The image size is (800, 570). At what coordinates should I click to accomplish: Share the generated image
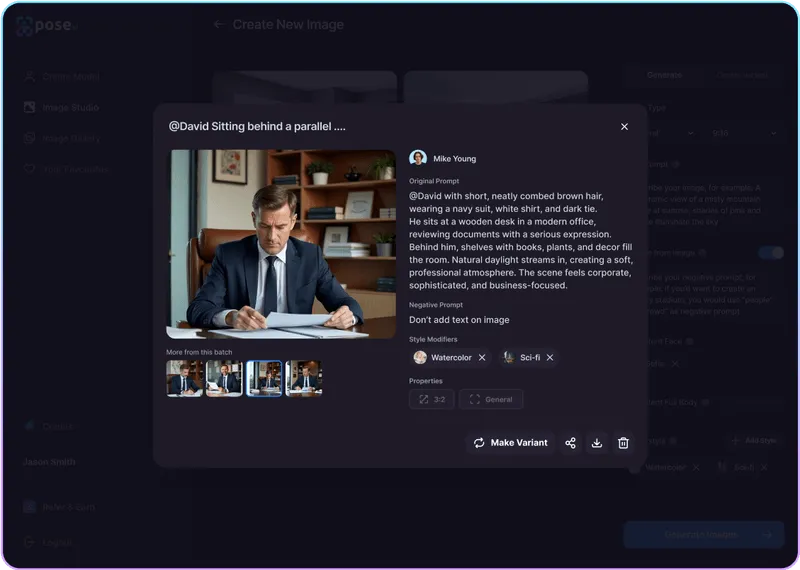pyautogui.click(x=570, y=443)
